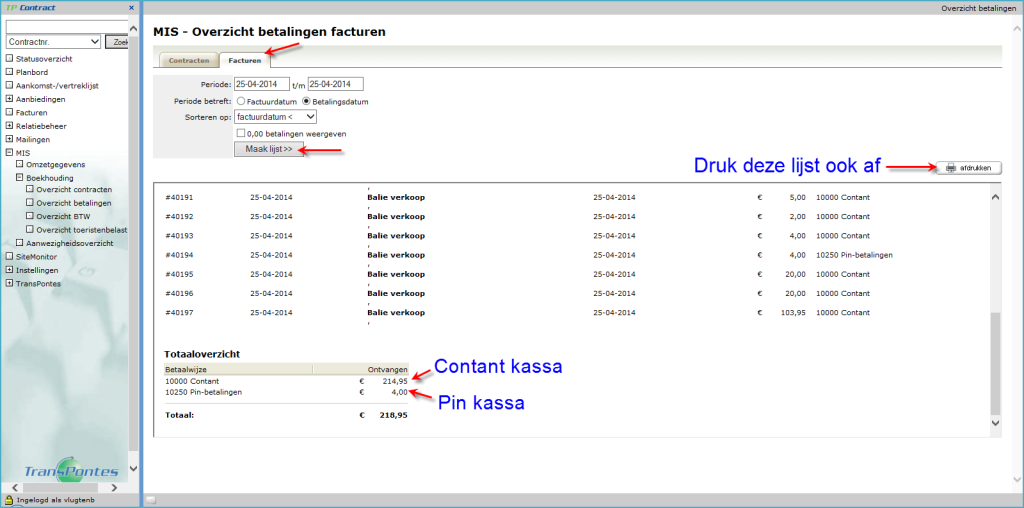The height and width of the screenshot is (508, 1024).
Task: Click the TransPontes logo
Action: point(73,470)
